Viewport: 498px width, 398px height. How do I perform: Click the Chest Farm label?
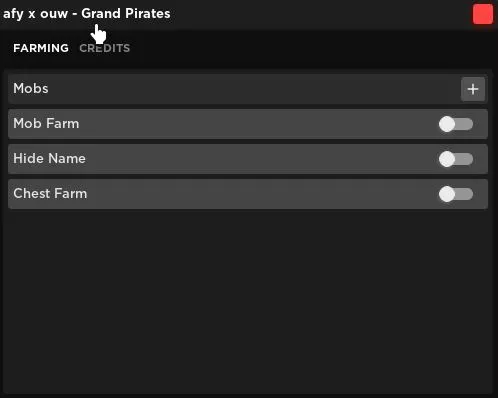pyautogui.click(x=50, y=194)
